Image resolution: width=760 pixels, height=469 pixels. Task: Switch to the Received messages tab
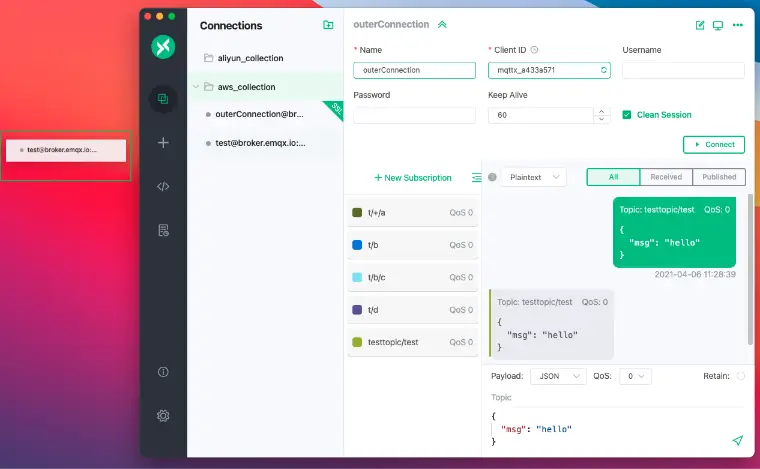[665, 177]
